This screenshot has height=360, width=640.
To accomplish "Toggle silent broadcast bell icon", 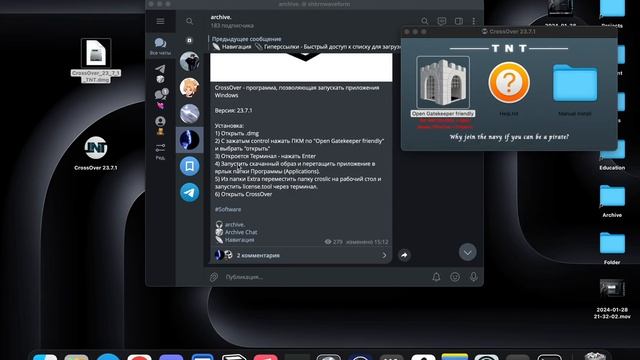I will tap(436, 277).
